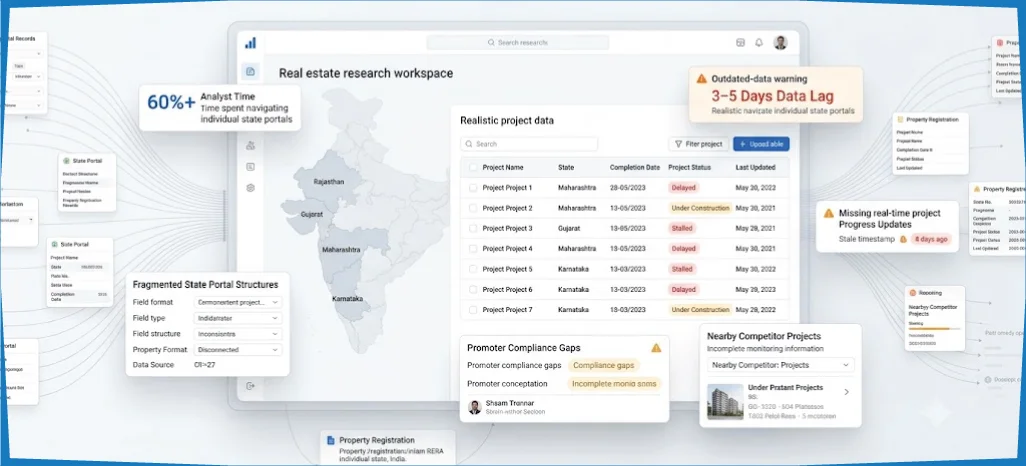Click the Project Name column header
This screenshot has height=466, width=1026.
(503, 168)
